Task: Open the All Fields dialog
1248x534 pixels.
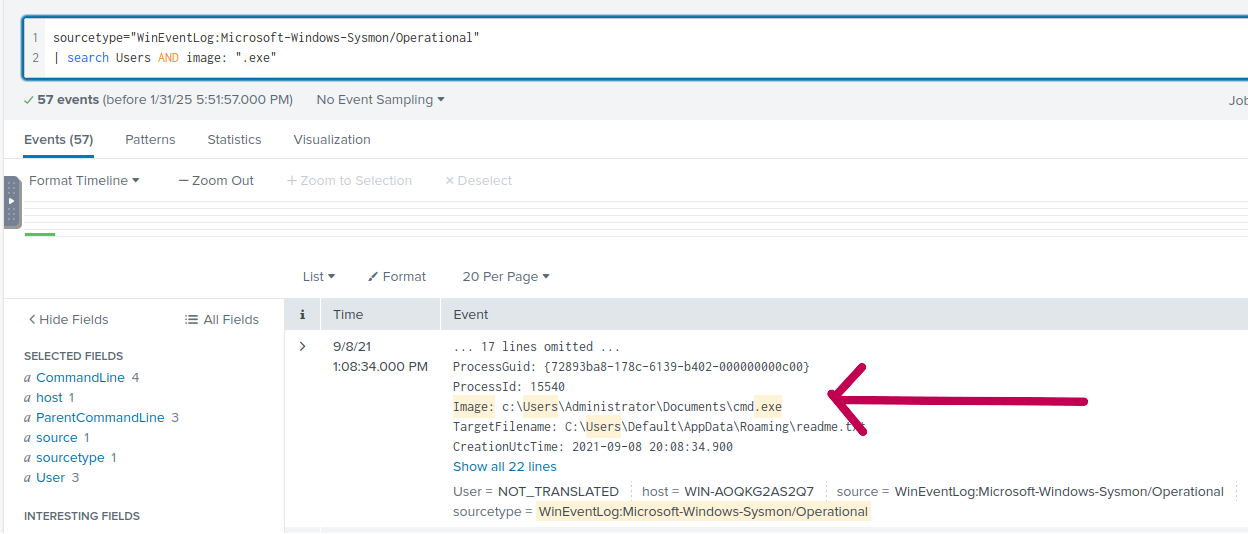Action: pyautogui.click(x=222, y=320)
